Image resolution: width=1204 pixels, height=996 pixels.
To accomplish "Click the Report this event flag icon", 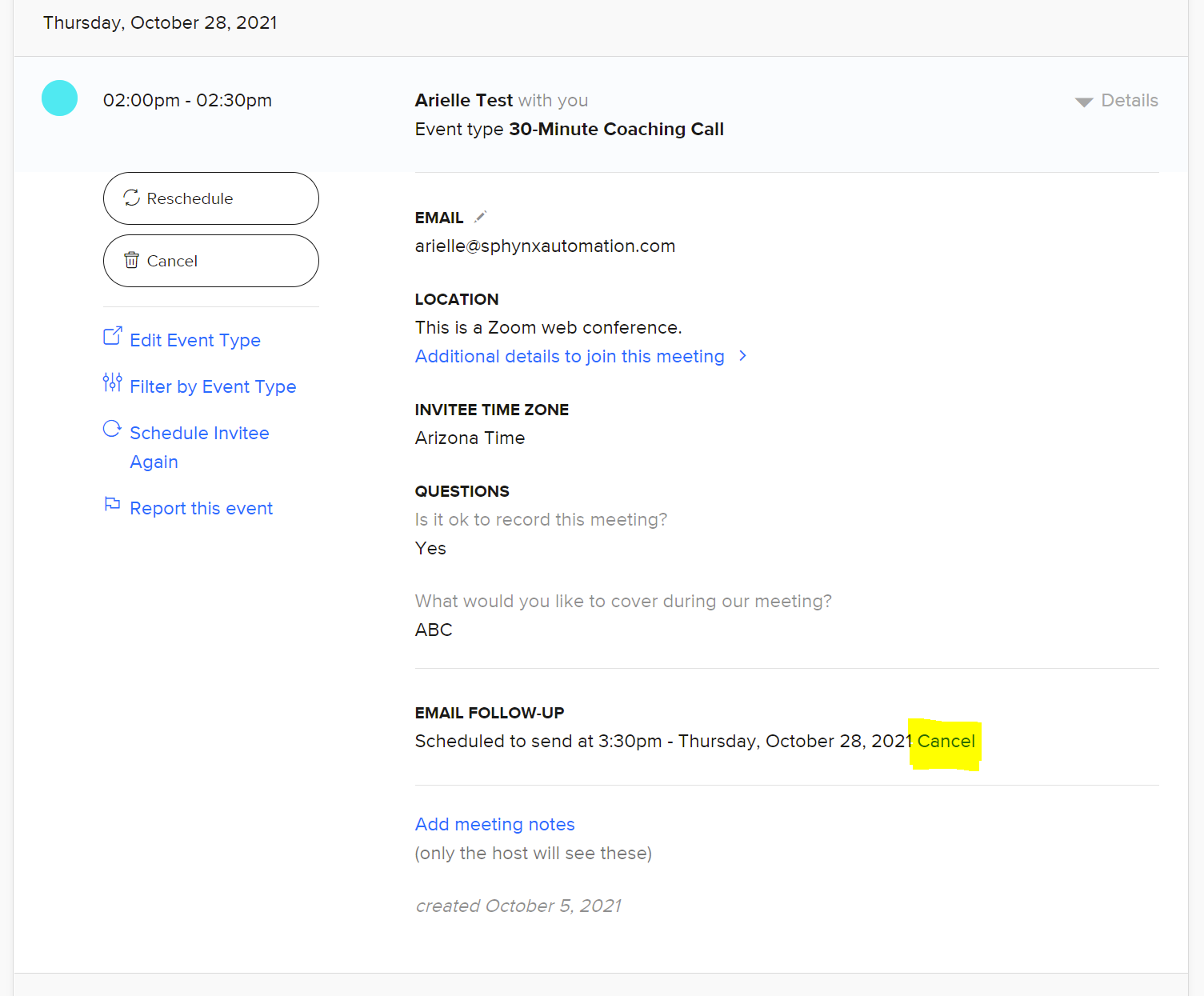I will click(113, 505).
